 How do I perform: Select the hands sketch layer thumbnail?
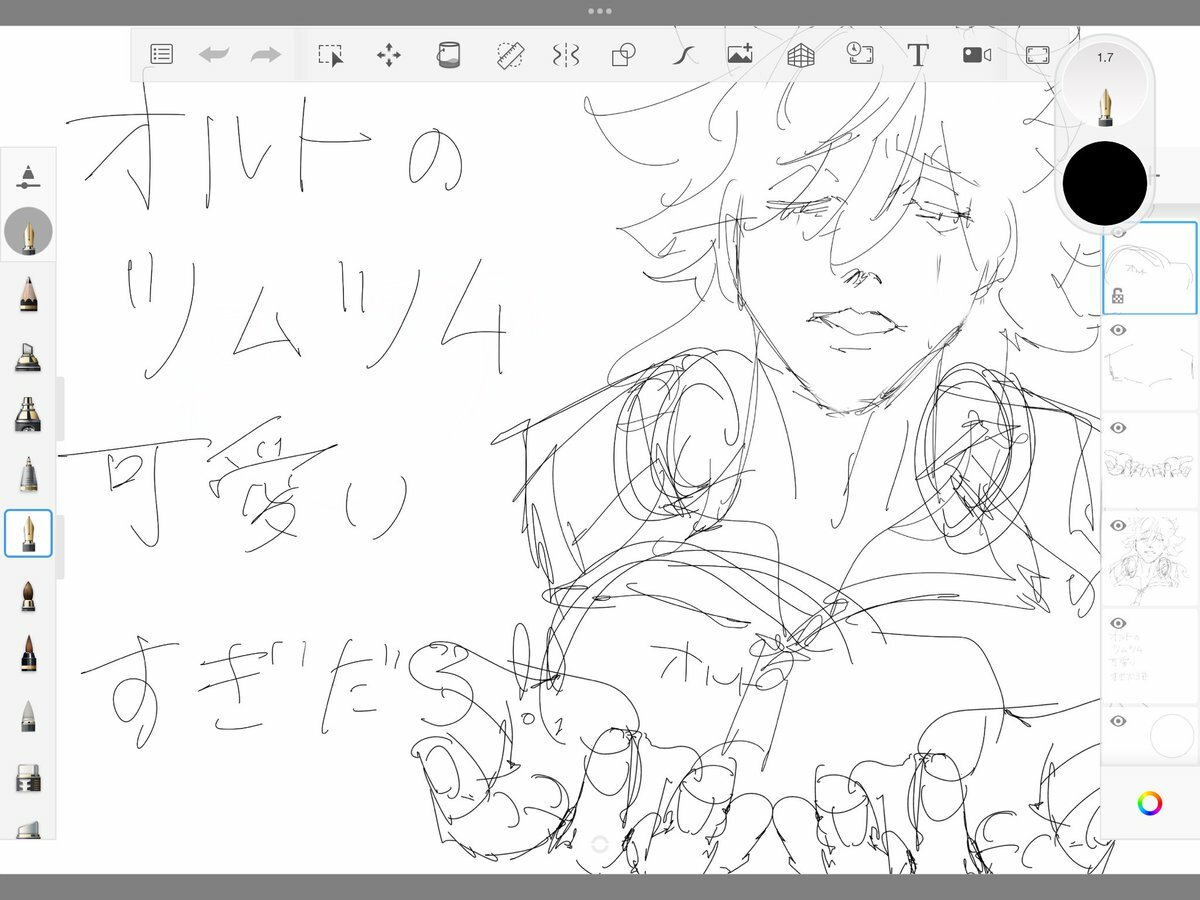[x=1149, y=463]
